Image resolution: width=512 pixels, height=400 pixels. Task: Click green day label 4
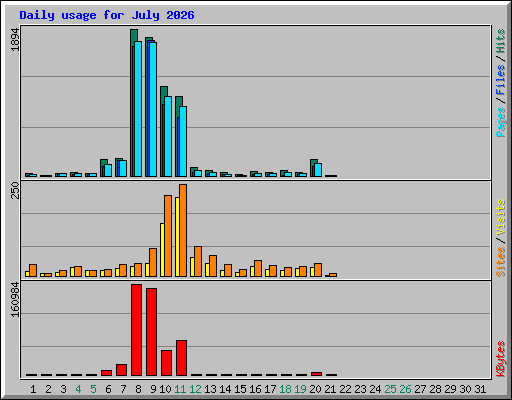pos(78,389)
